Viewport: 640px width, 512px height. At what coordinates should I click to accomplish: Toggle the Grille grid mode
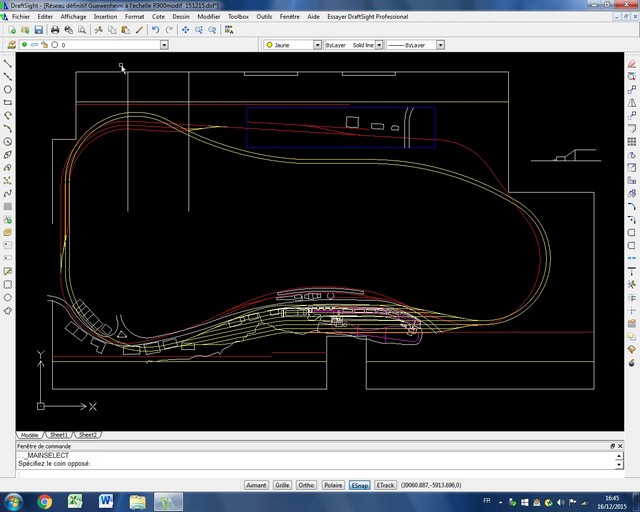[282, 485]
